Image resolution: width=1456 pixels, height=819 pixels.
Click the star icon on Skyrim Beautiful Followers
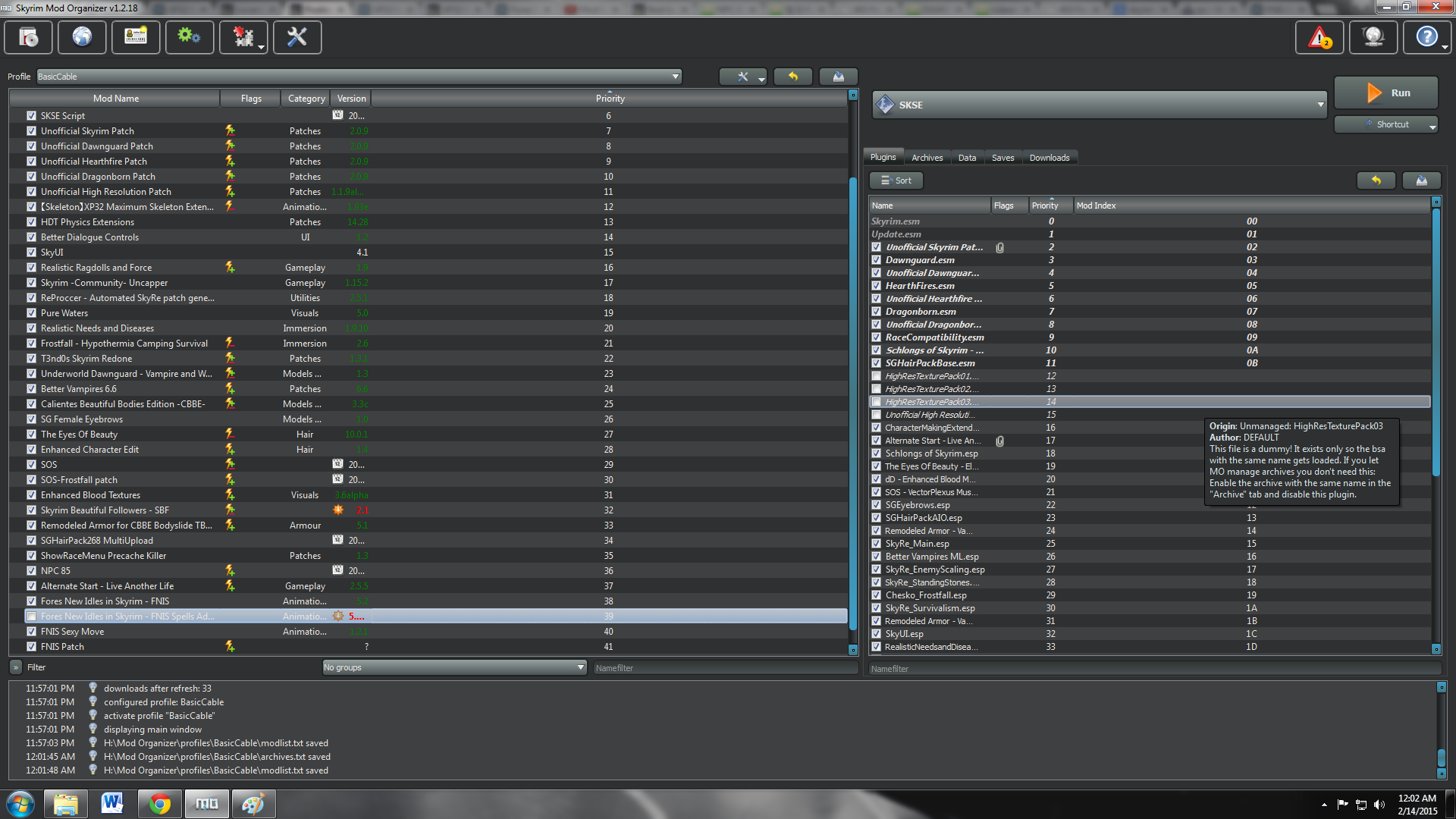[338, 510]
